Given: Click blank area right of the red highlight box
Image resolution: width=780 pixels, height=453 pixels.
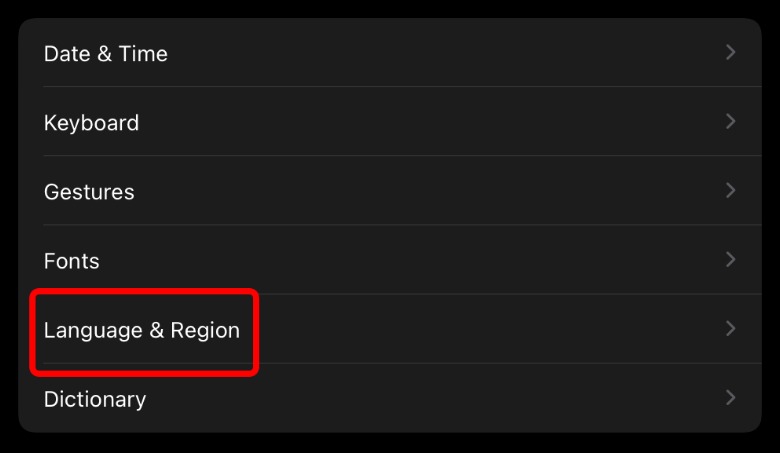Looking at the screenshot, I should tap(480, 330).
